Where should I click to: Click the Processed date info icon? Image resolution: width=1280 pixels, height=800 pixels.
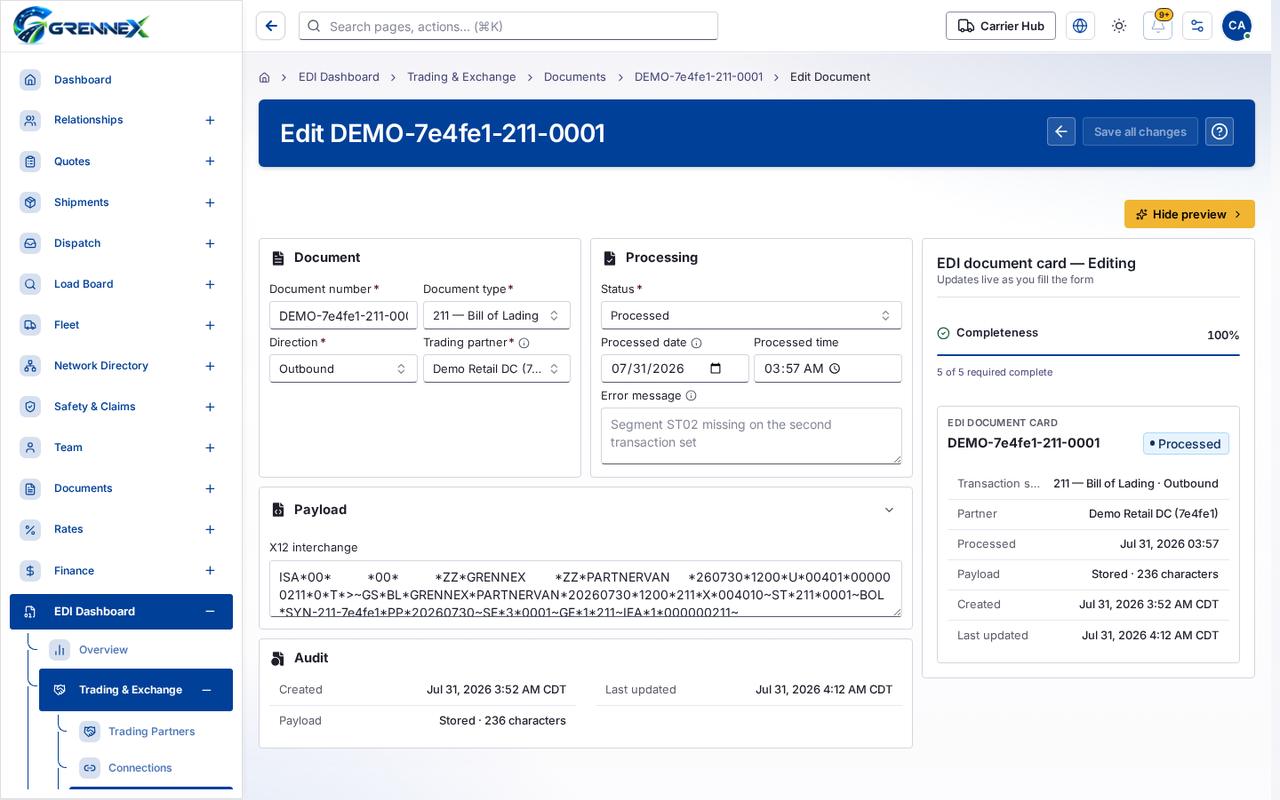pos(697,342)
